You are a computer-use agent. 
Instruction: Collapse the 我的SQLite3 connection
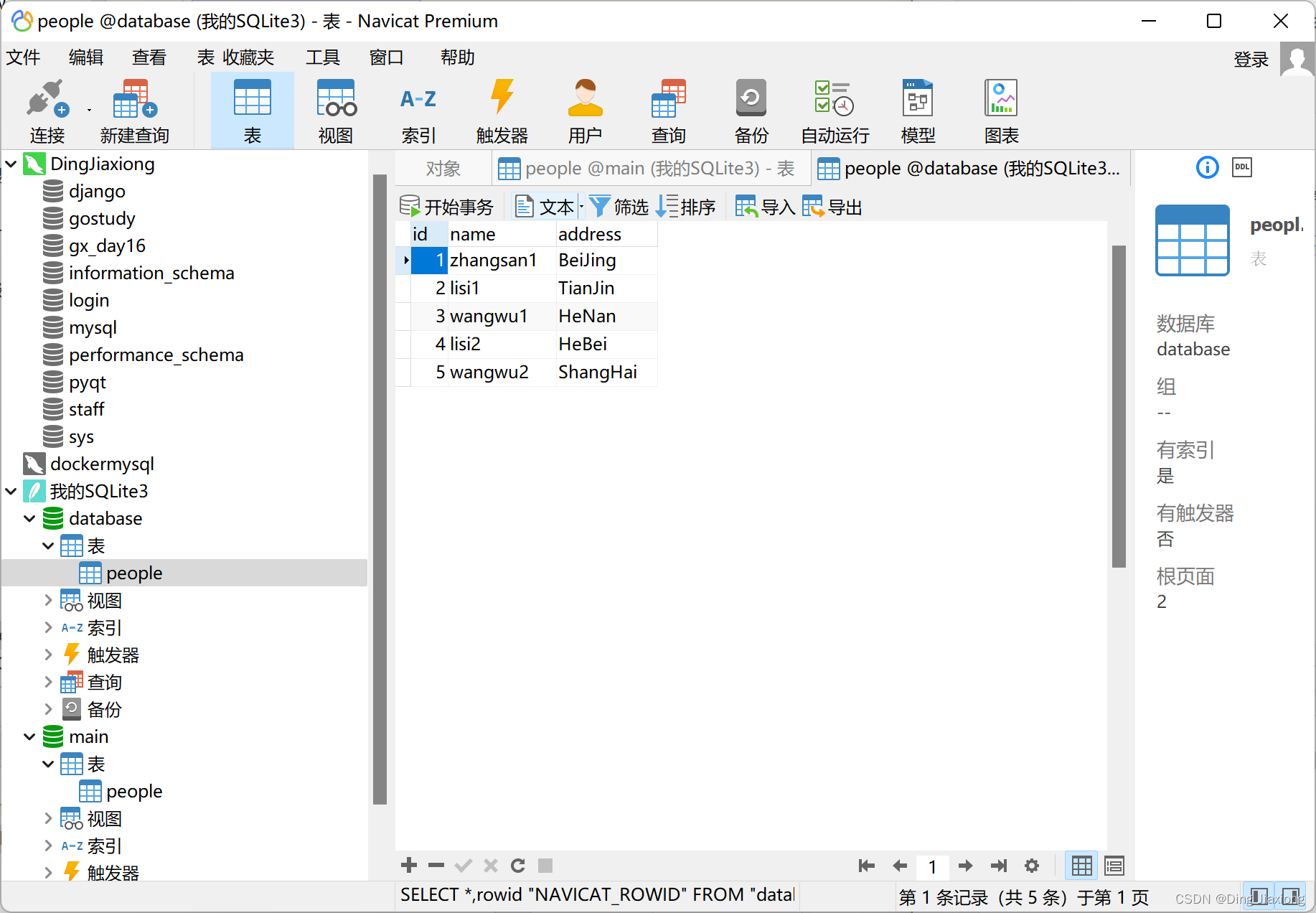11,491
